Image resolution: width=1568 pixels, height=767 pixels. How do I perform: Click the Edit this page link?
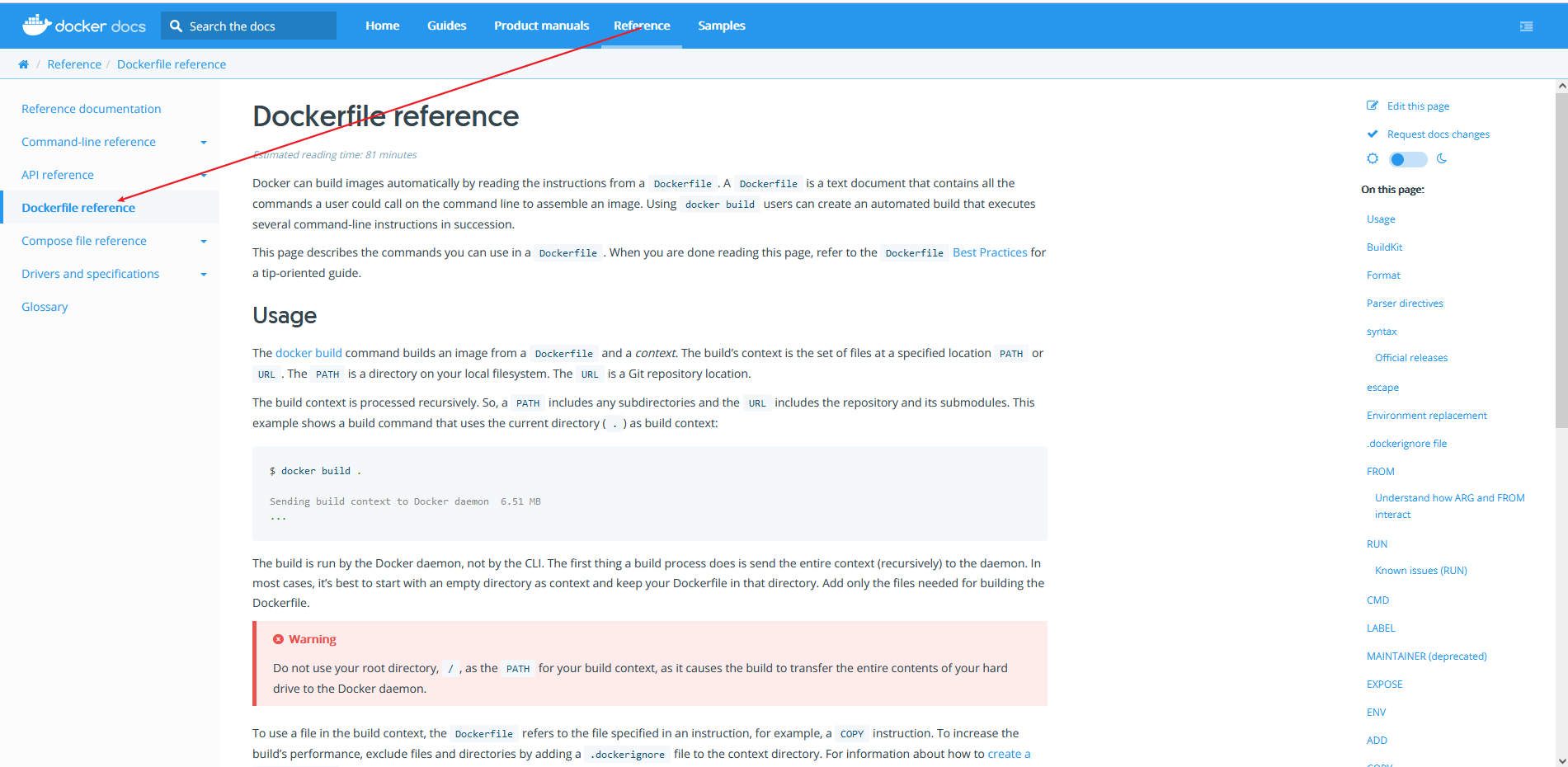coord(1418,106)
